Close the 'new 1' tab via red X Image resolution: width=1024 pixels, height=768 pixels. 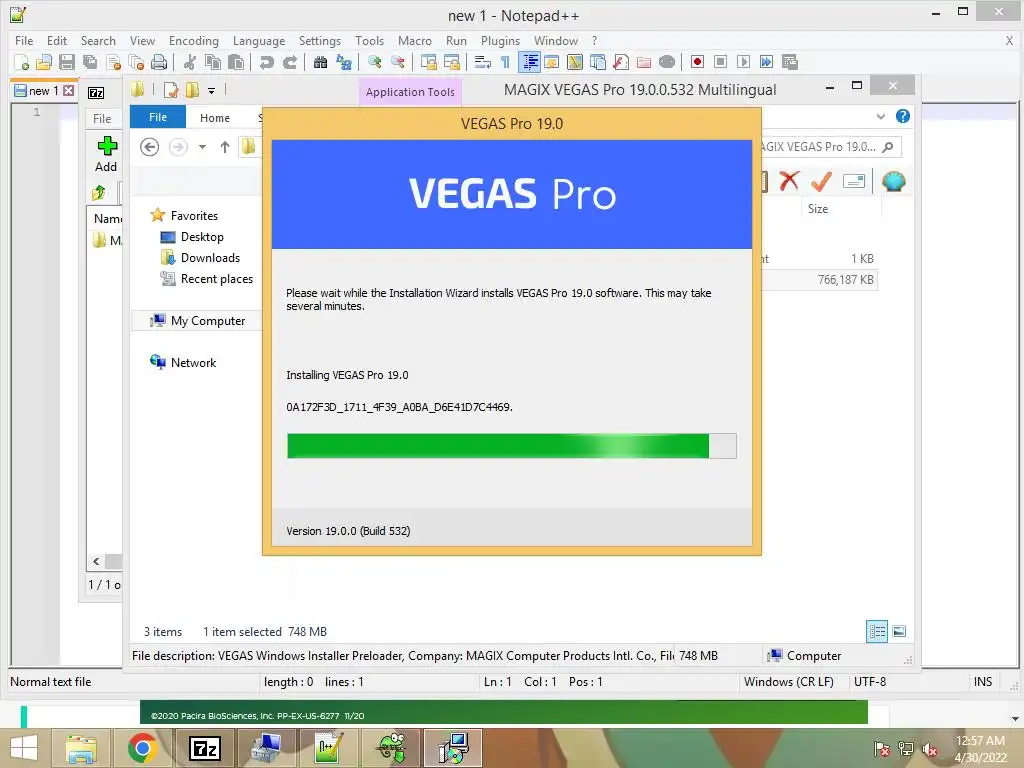click(69, 91)
